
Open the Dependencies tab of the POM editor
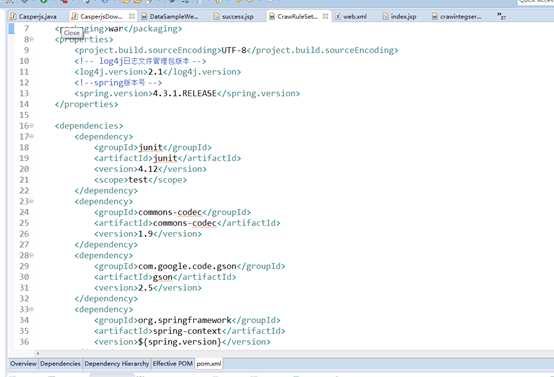(x=60, y=364)
